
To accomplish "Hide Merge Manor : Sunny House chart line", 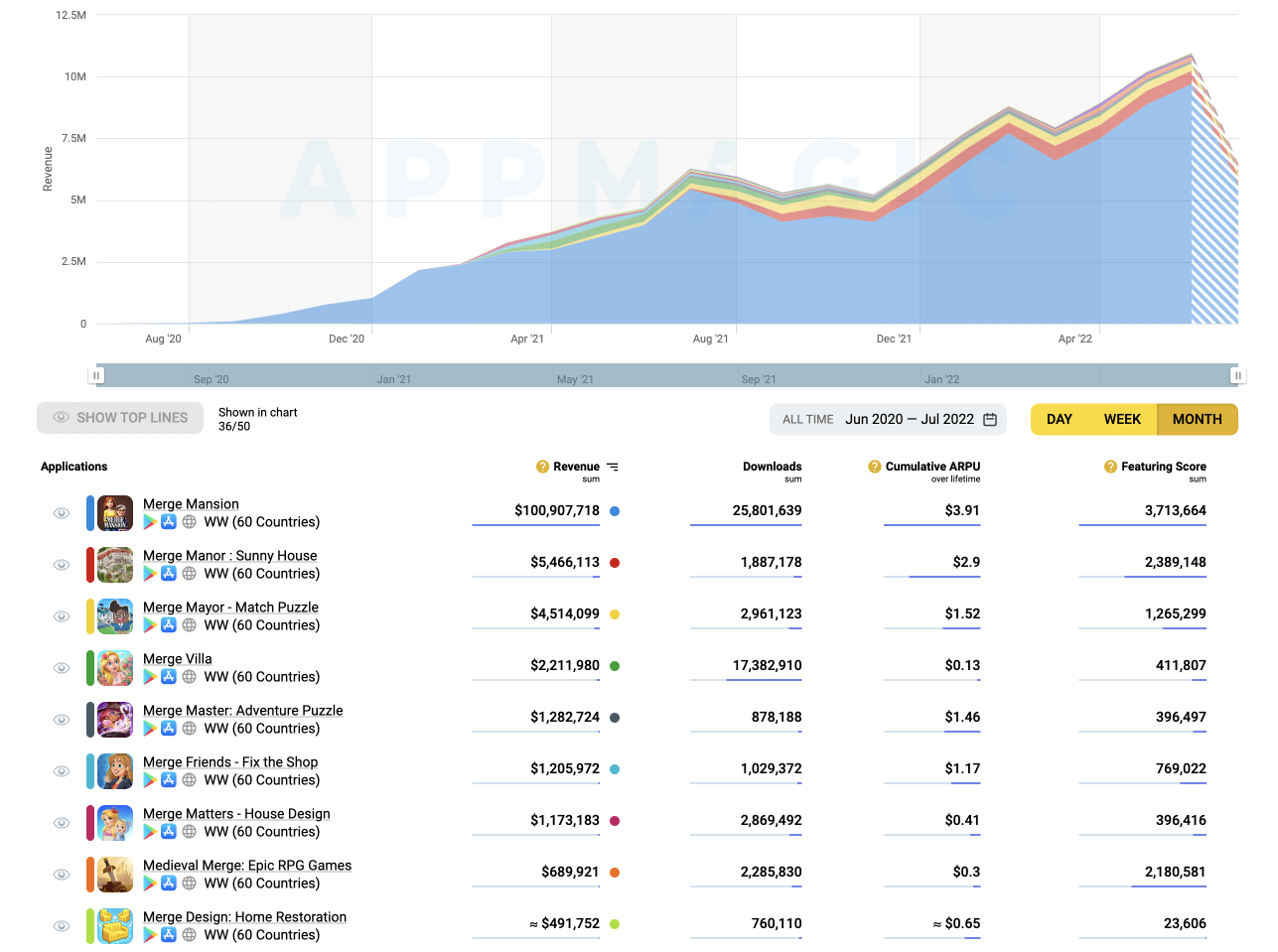I will click(x=62, y=565).
